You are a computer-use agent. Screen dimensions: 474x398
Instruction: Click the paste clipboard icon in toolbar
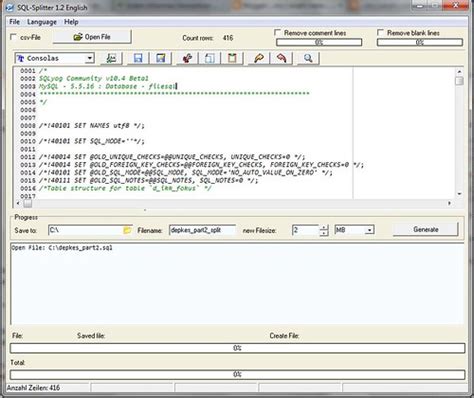(x=232, y=58)
